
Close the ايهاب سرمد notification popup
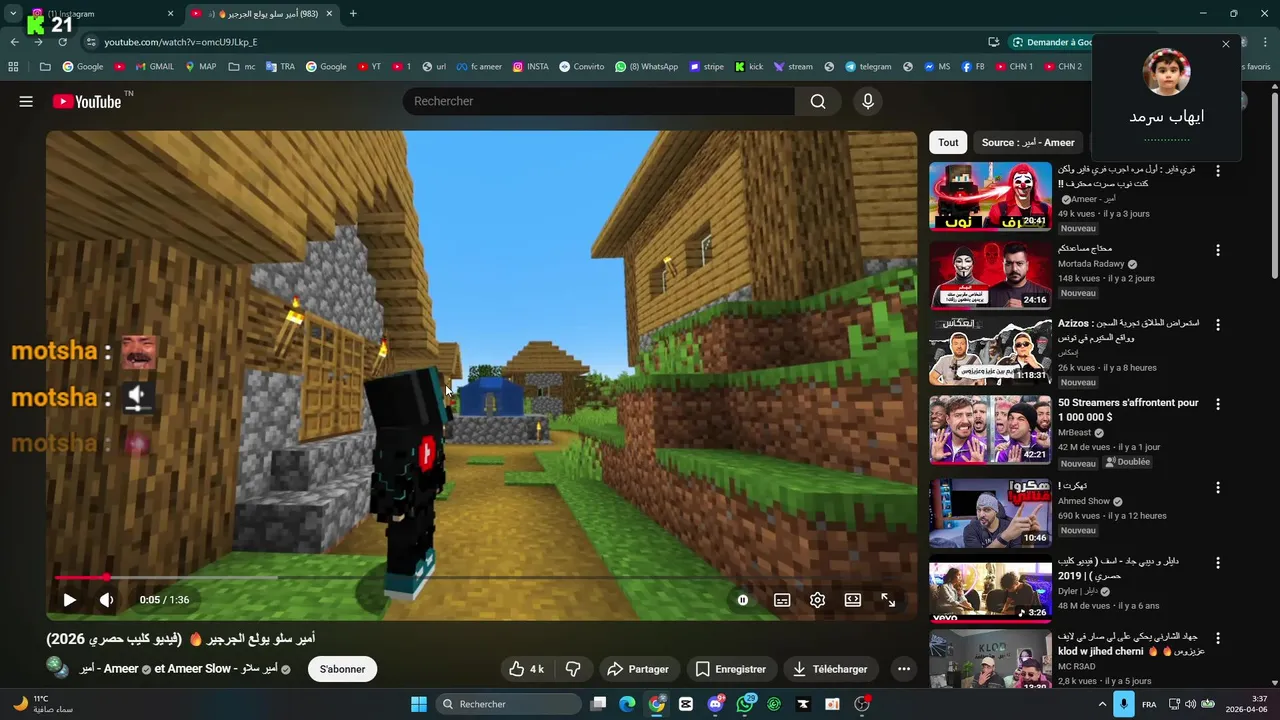pyautogui.click(x=1226, y=44)
